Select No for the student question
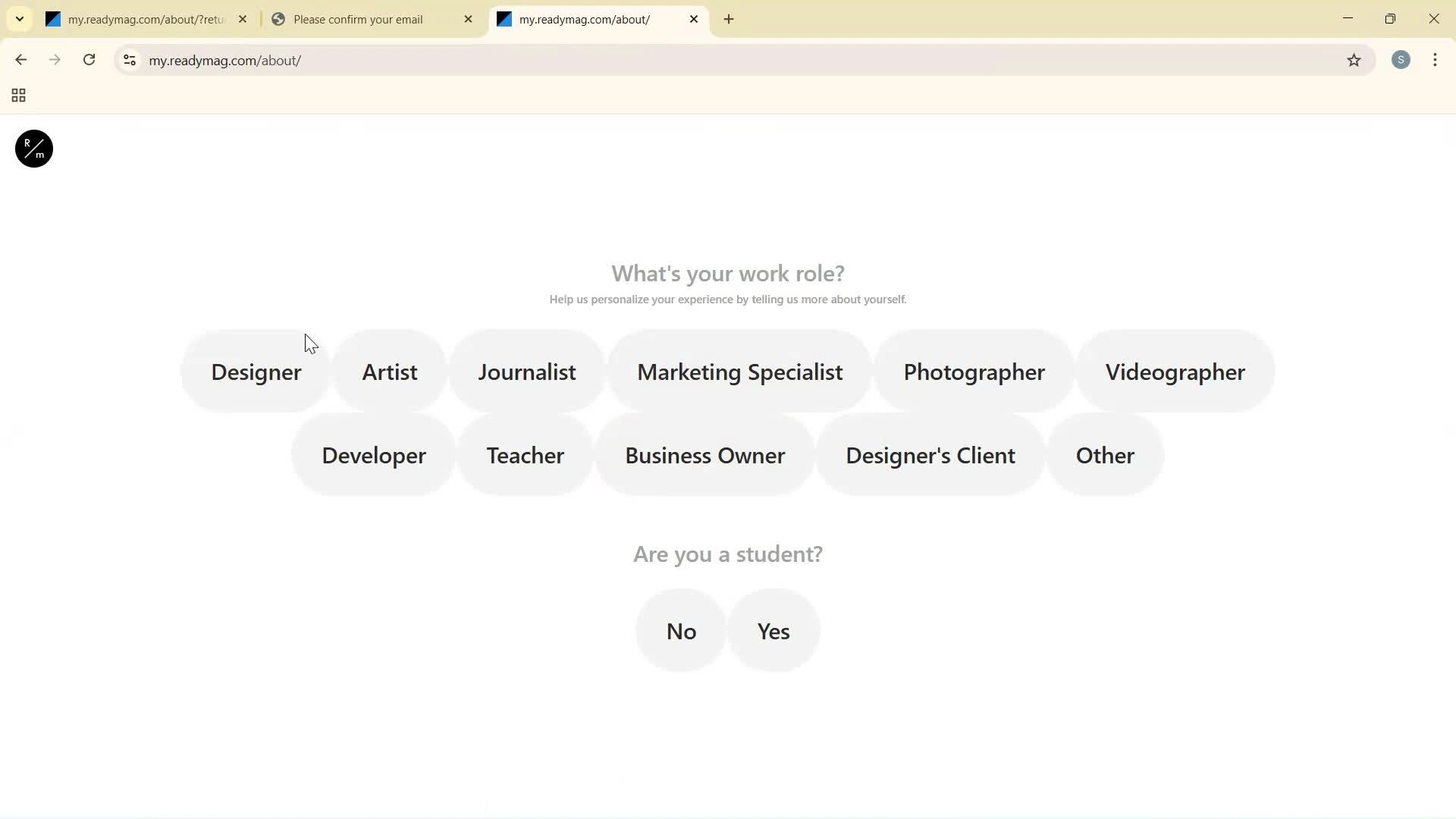 (x=680, y=630)
